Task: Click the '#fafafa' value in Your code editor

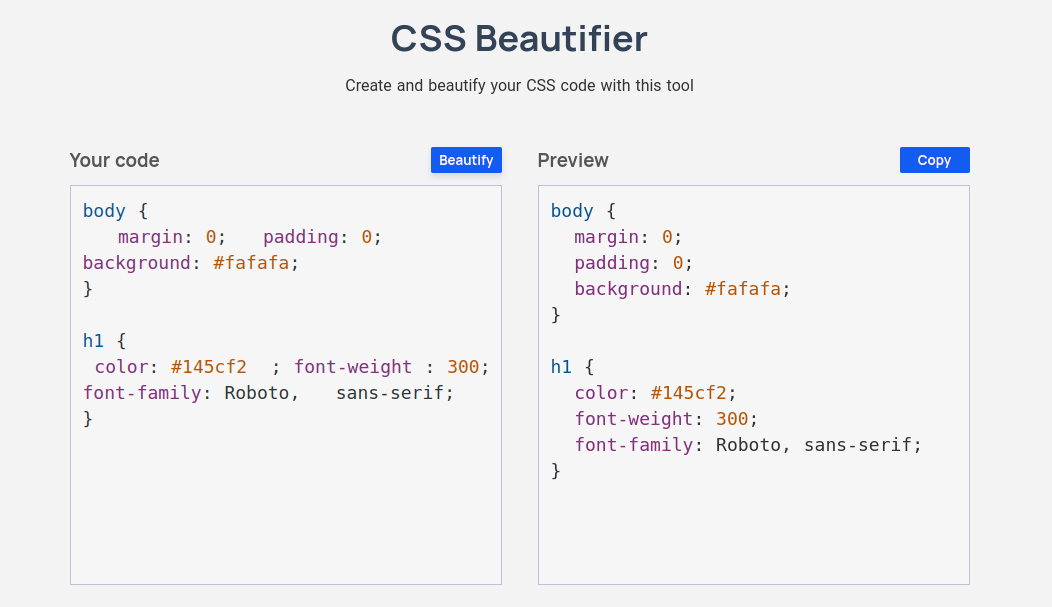Action: click(x=251, y=263)
